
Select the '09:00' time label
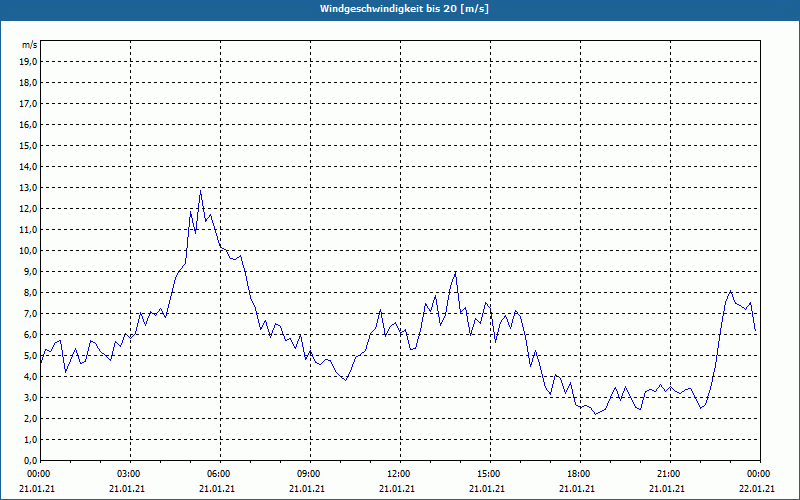click(x=308, y=474)
